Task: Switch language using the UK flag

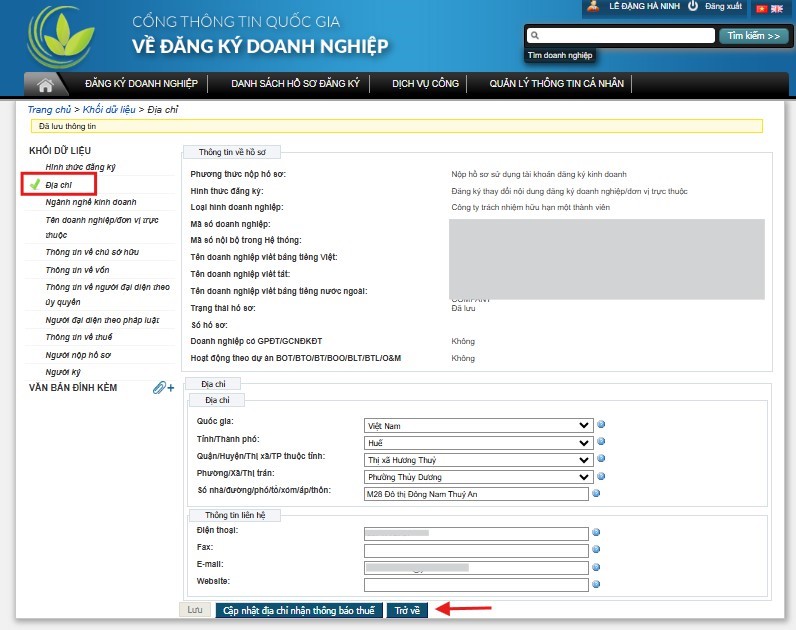Action: 776,8
